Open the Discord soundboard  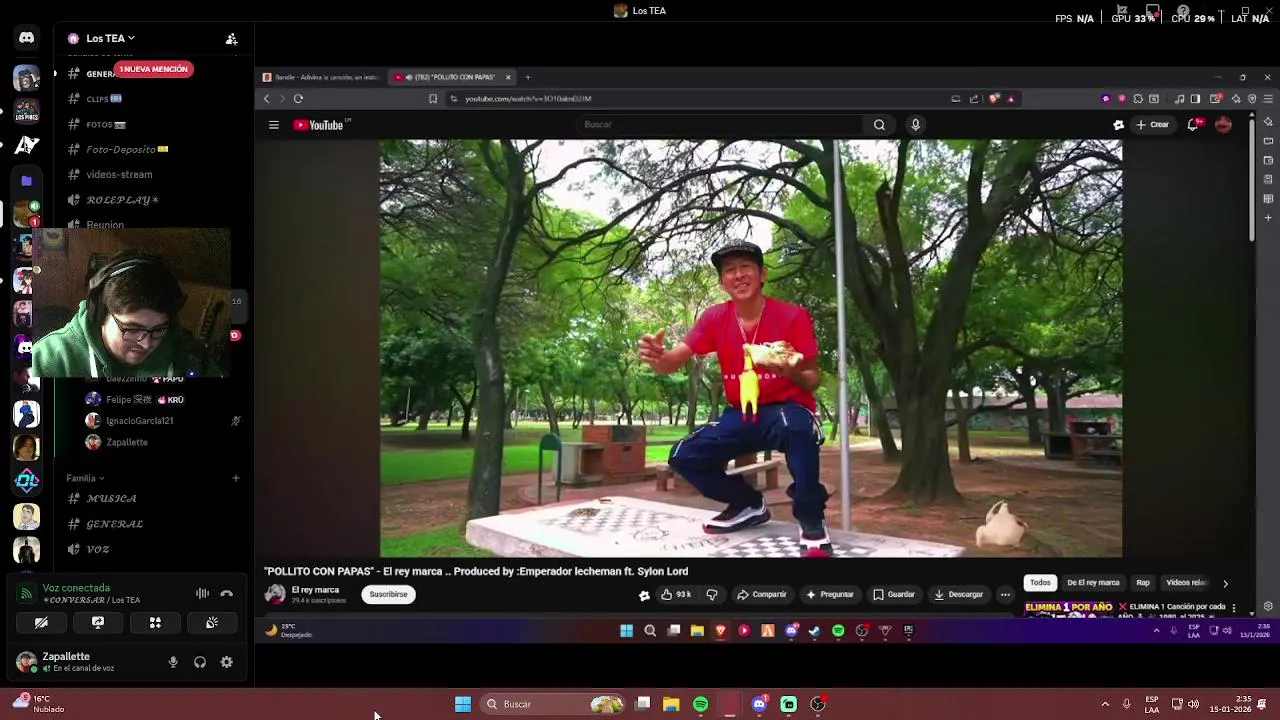212,623
